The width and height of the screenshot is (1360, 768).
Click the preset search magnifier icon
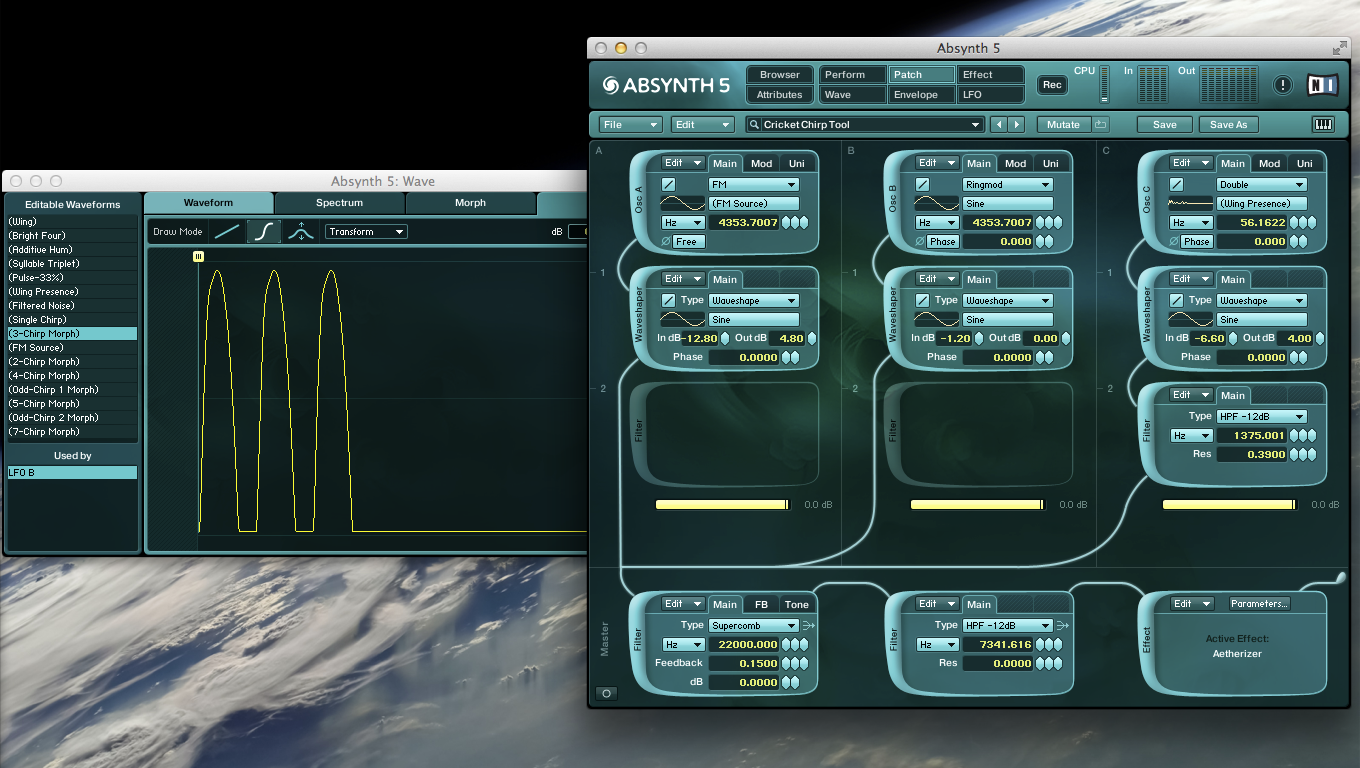coord(755,125)
